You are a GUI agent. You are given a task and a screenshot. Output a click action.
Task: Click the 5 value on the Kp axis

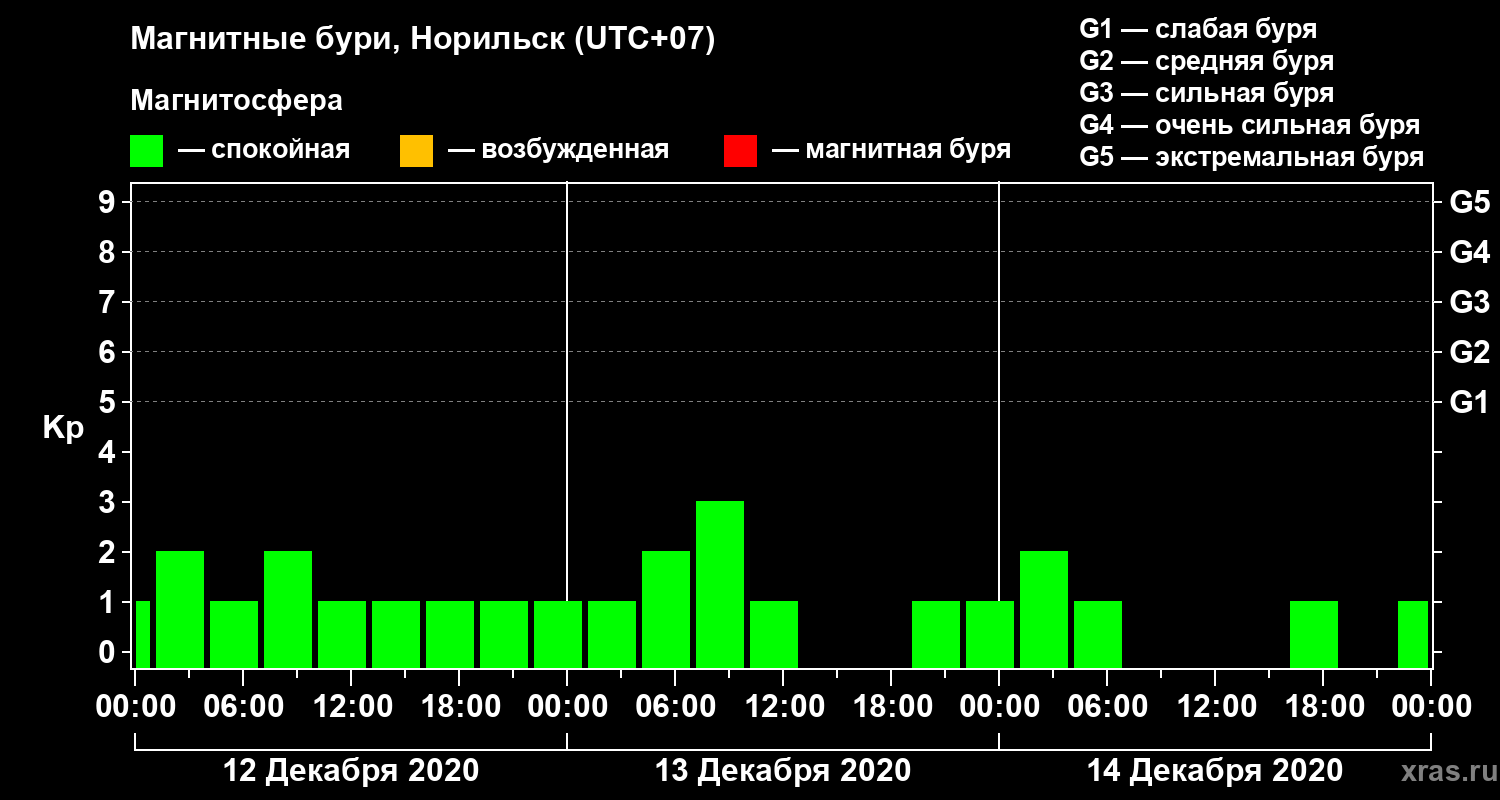pos(109,402)
